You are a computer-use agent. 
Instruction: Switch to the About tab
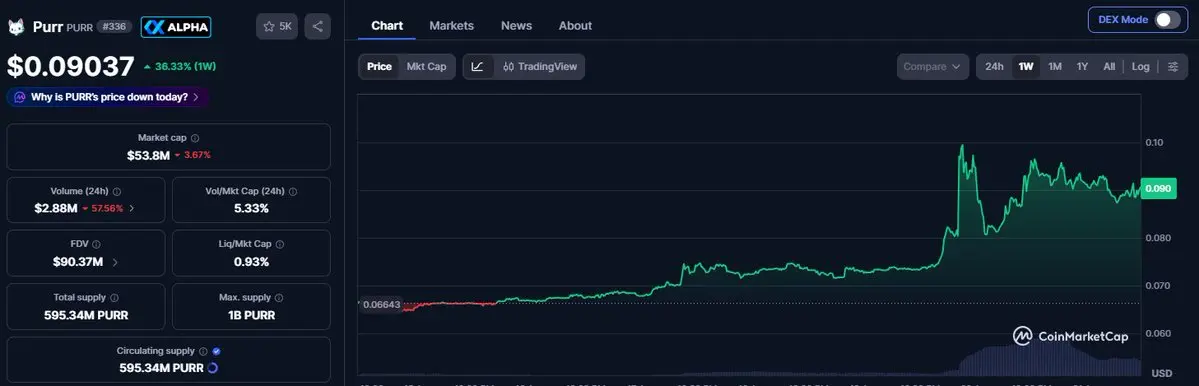click(575, 26)
